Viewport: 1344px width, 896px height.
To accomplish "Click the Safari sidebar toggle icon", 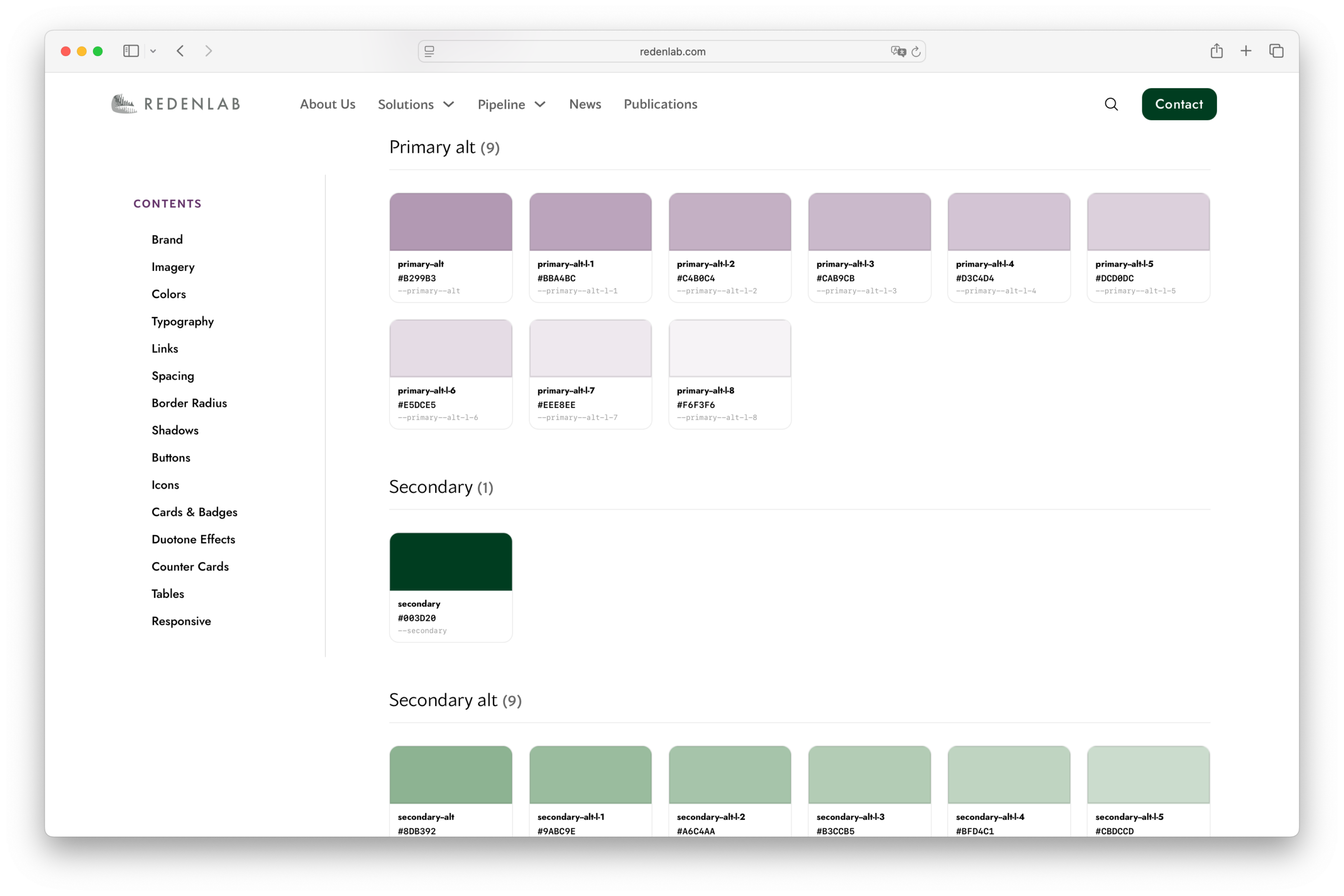I will pyautogui.click(x=131, y=51).
